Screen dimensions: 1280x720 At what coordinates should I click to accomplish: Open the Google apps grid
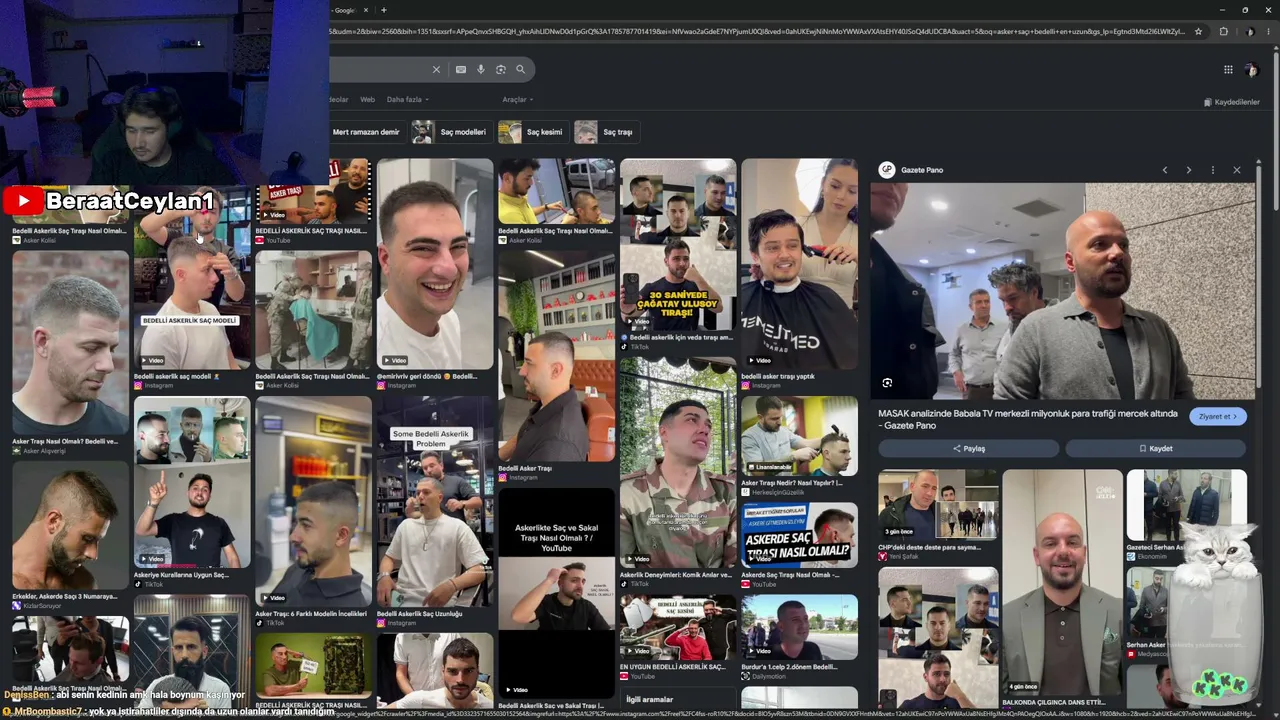1228,69
